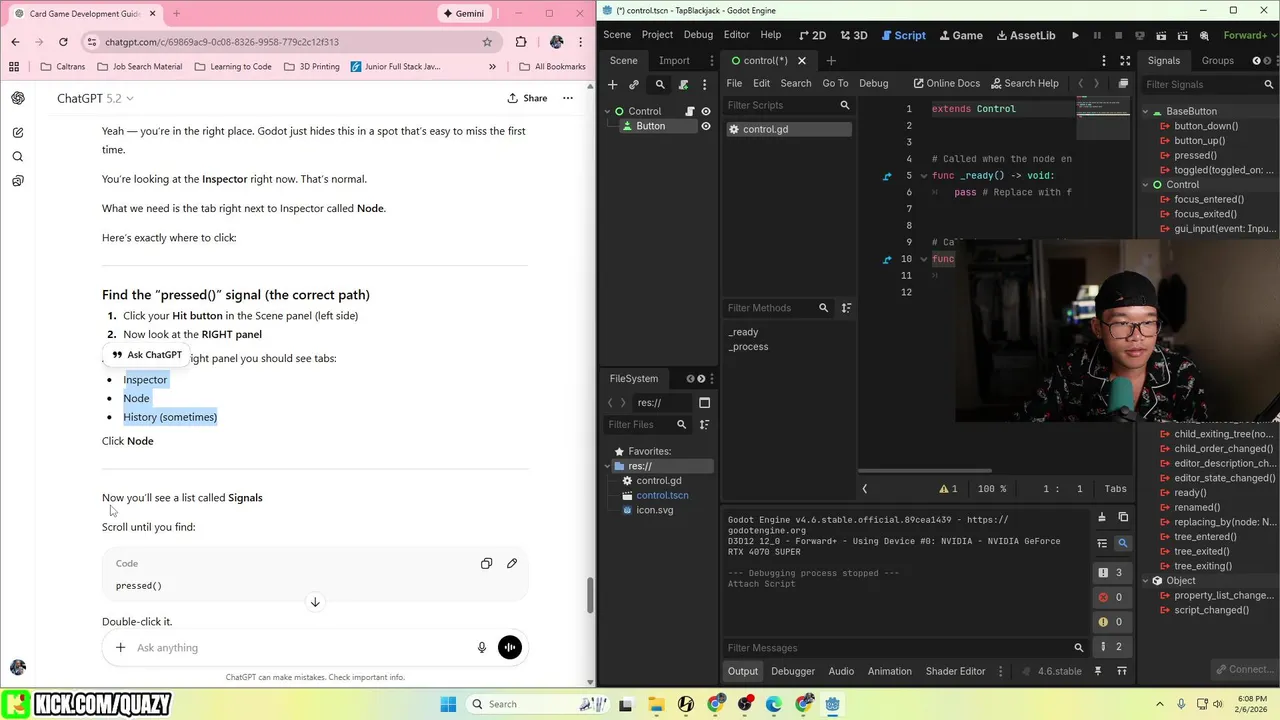
Task: Switch to the Groups tab
Action: coord(1217,61)
